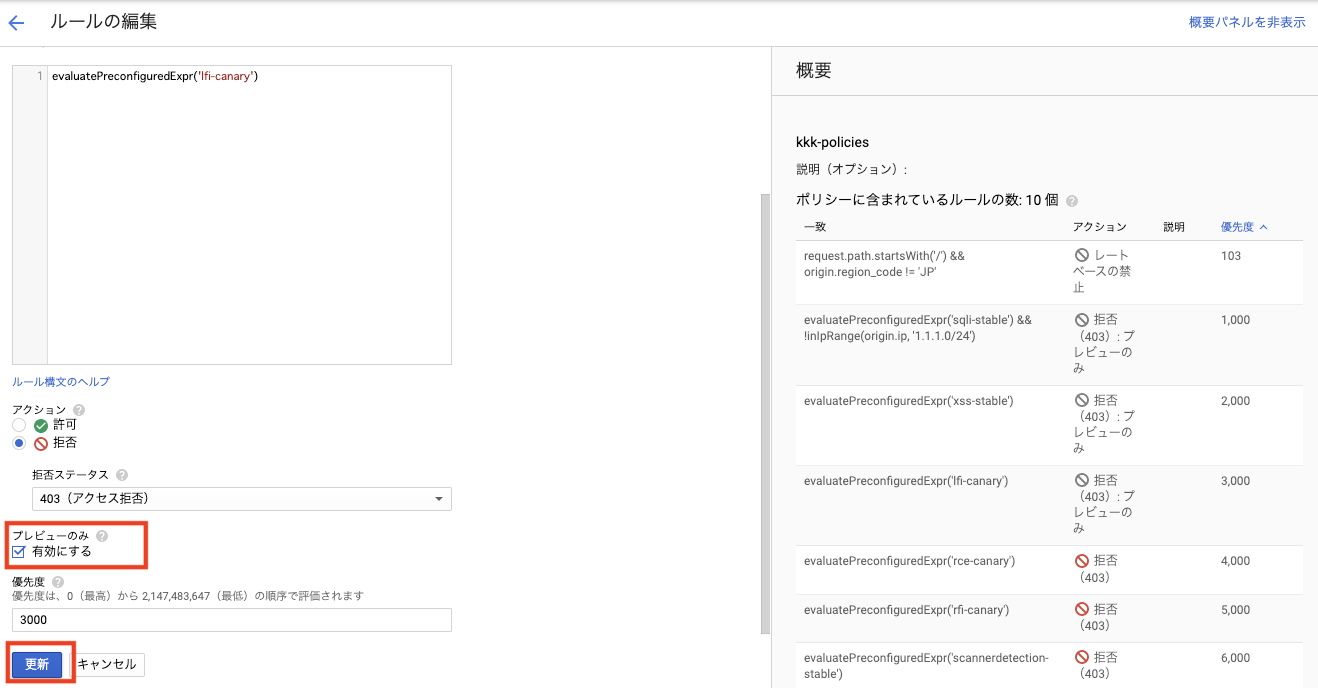Click the red deny icon beside 拒否
Screen dimensions: 1318x688
tap(41, 443)
